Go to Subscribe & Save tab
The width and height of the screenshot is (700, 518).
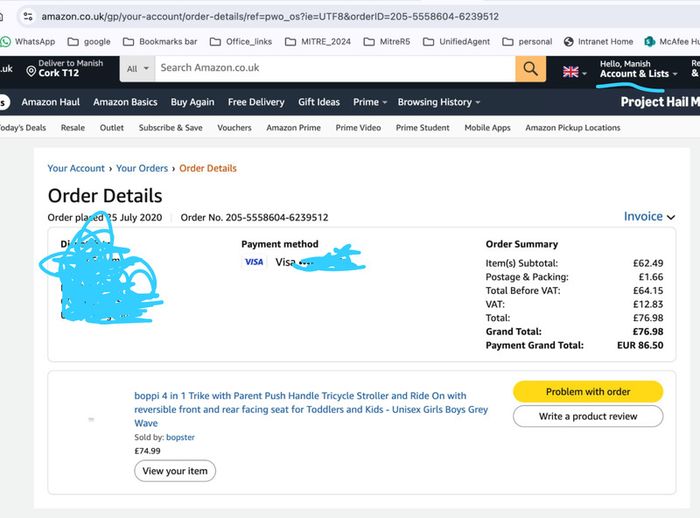tap(171, 128)
